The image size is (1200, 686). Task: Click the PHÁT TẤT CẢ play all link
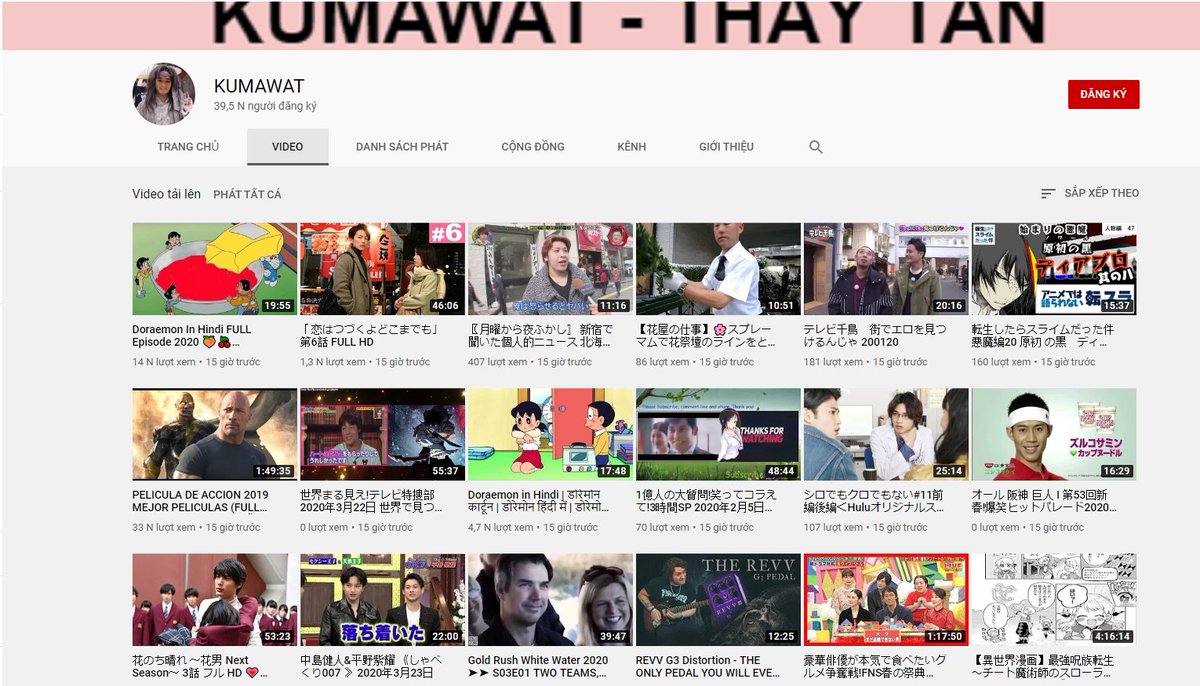click(x=247, y=194)
